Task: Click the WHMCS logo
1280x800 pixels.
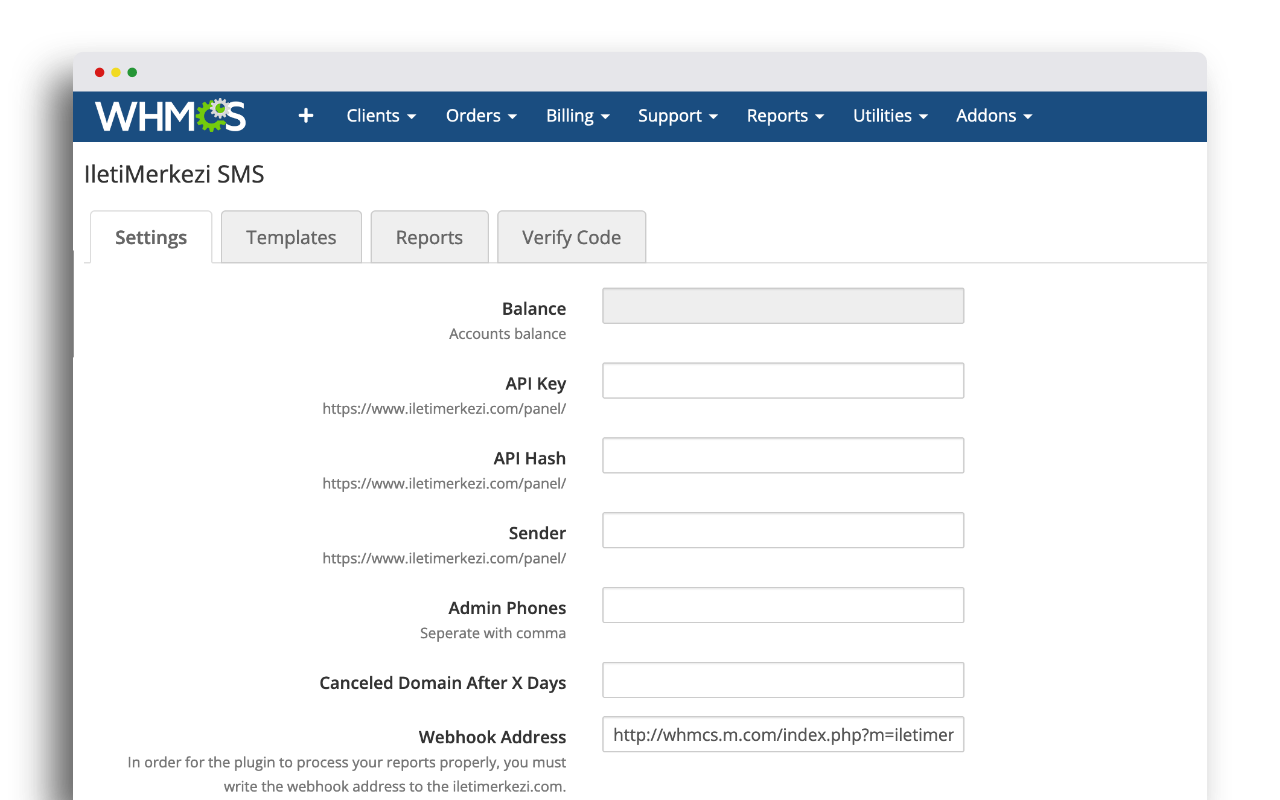Action: 170,116
